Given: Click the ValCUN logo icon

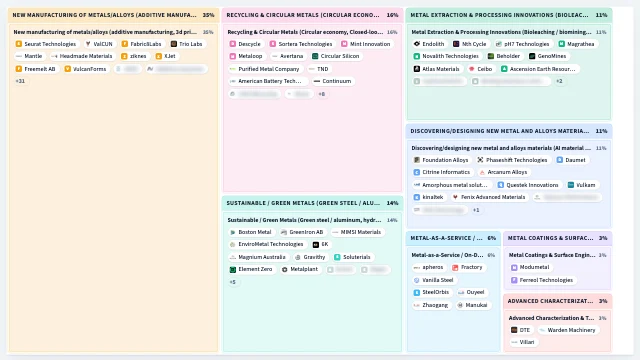Looking at the screenshot, I should point(88,44).
